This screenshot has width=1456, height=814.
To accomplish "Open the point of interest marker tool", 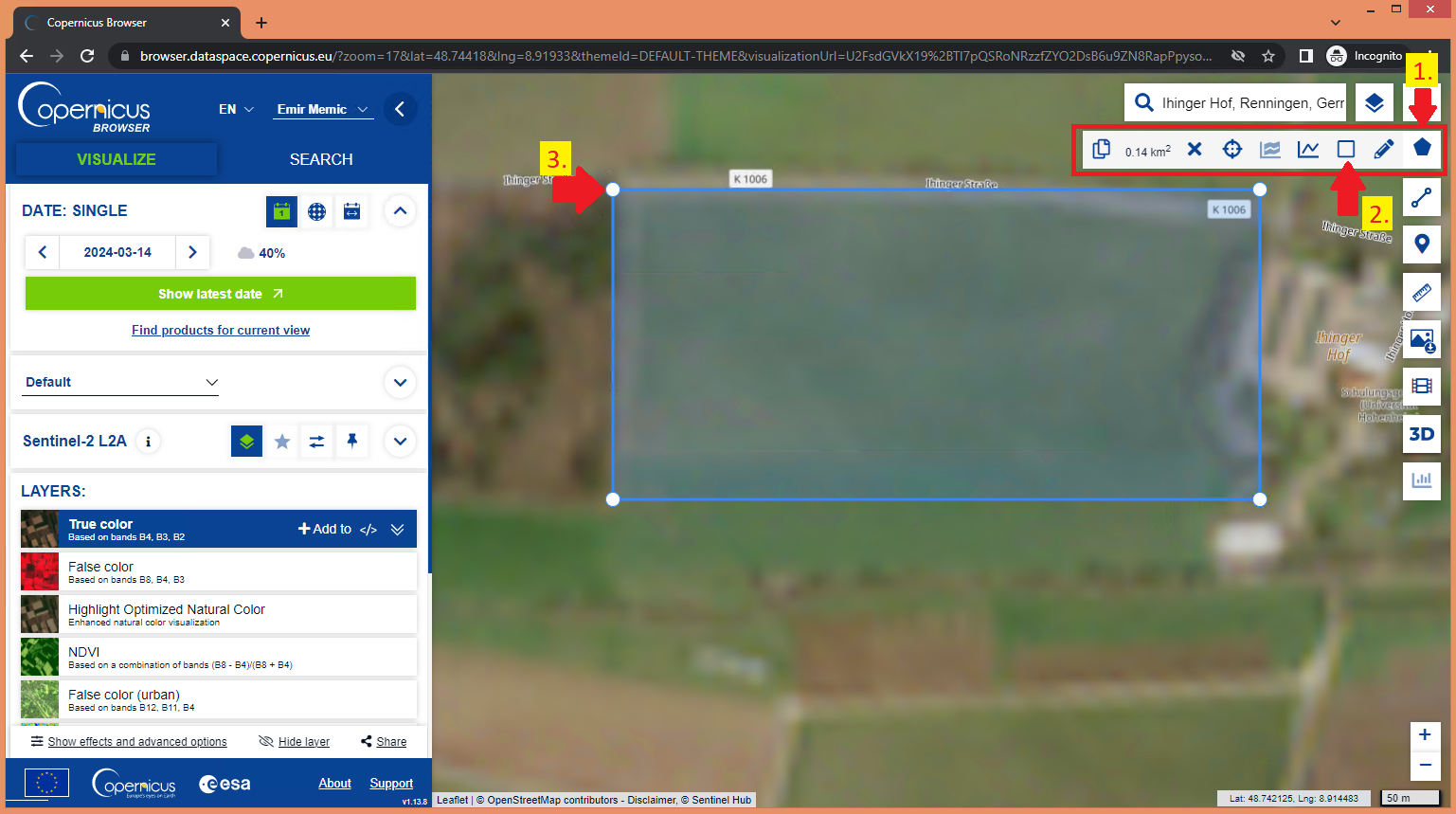I will click(1422, 244).
